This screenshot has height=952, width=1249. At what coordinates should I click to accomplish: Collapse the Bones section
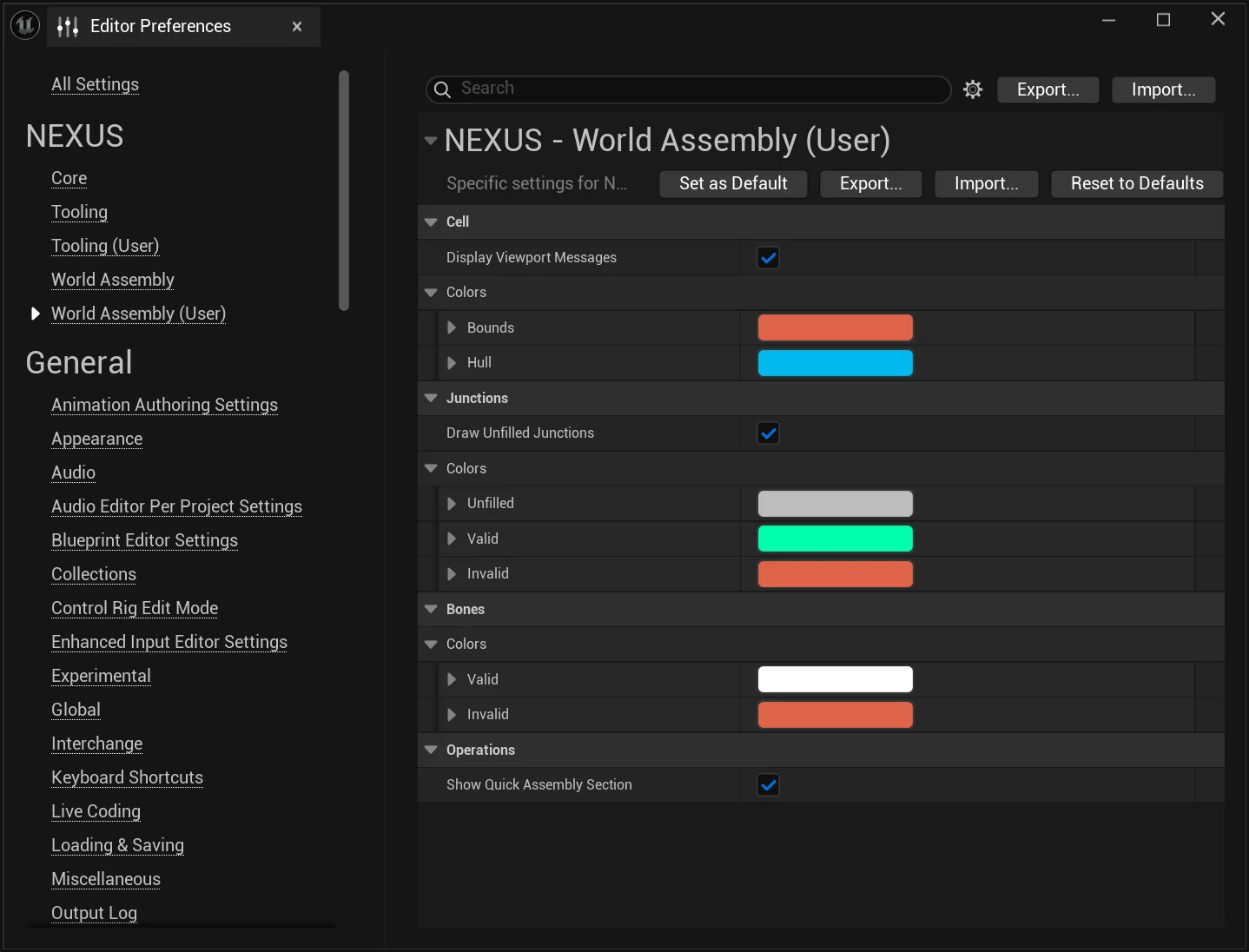coord(431,609)
